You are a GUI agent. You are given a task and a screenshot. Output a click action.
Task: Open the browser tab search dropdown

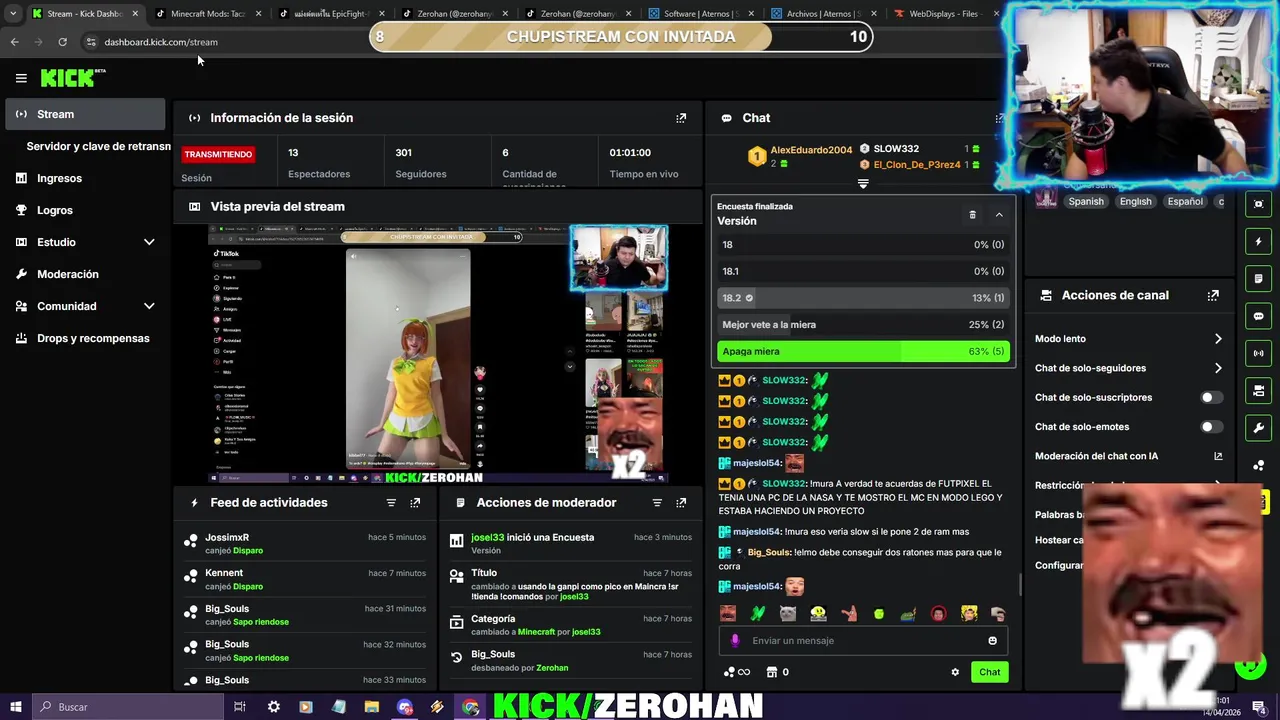click(12, 14)
